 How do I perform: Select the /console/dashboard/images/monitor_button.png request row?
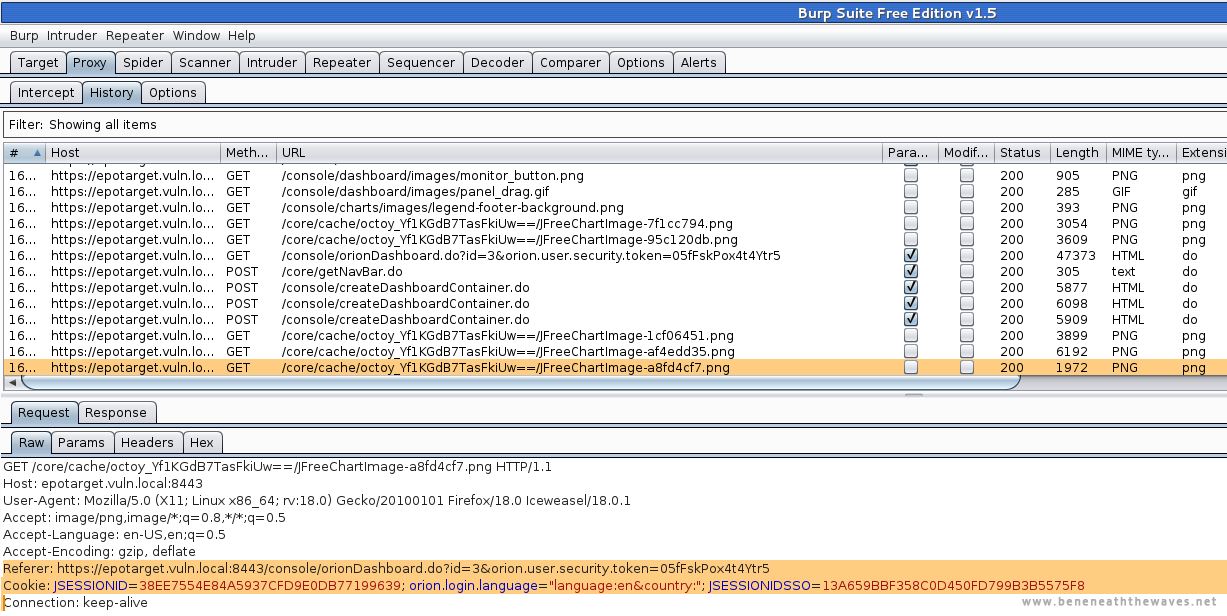(613, 175)
